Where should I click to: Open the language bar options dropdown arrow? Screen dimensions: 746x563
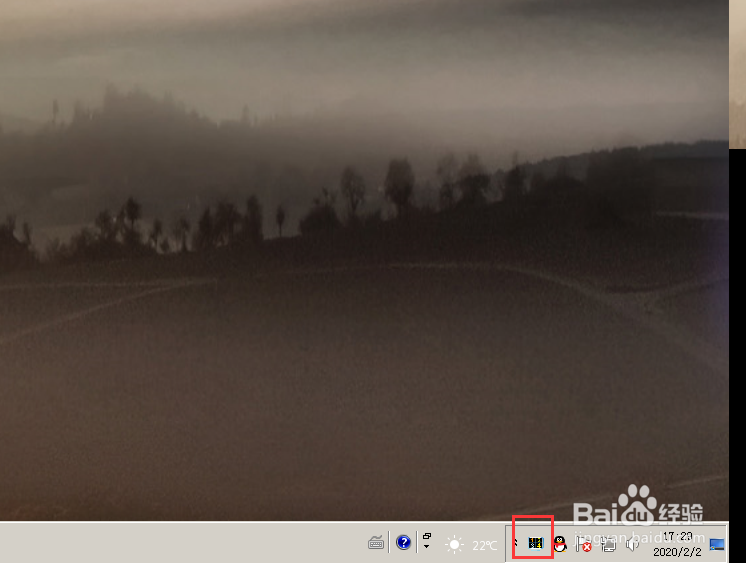[x=427, y=547]
